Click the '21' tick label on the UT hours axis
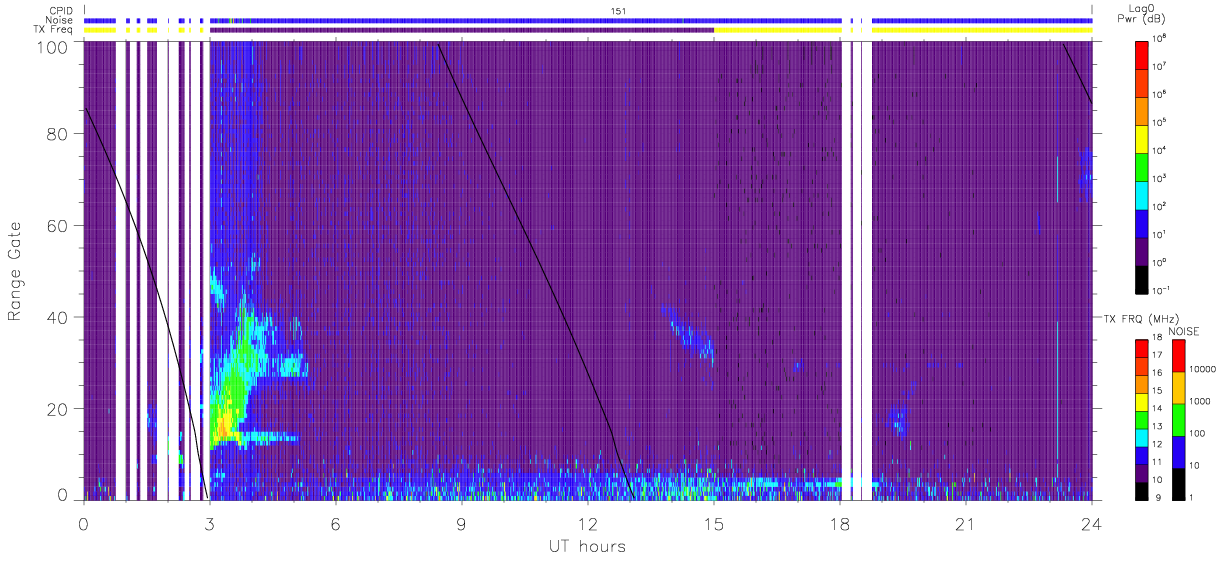 click(966, 524)
